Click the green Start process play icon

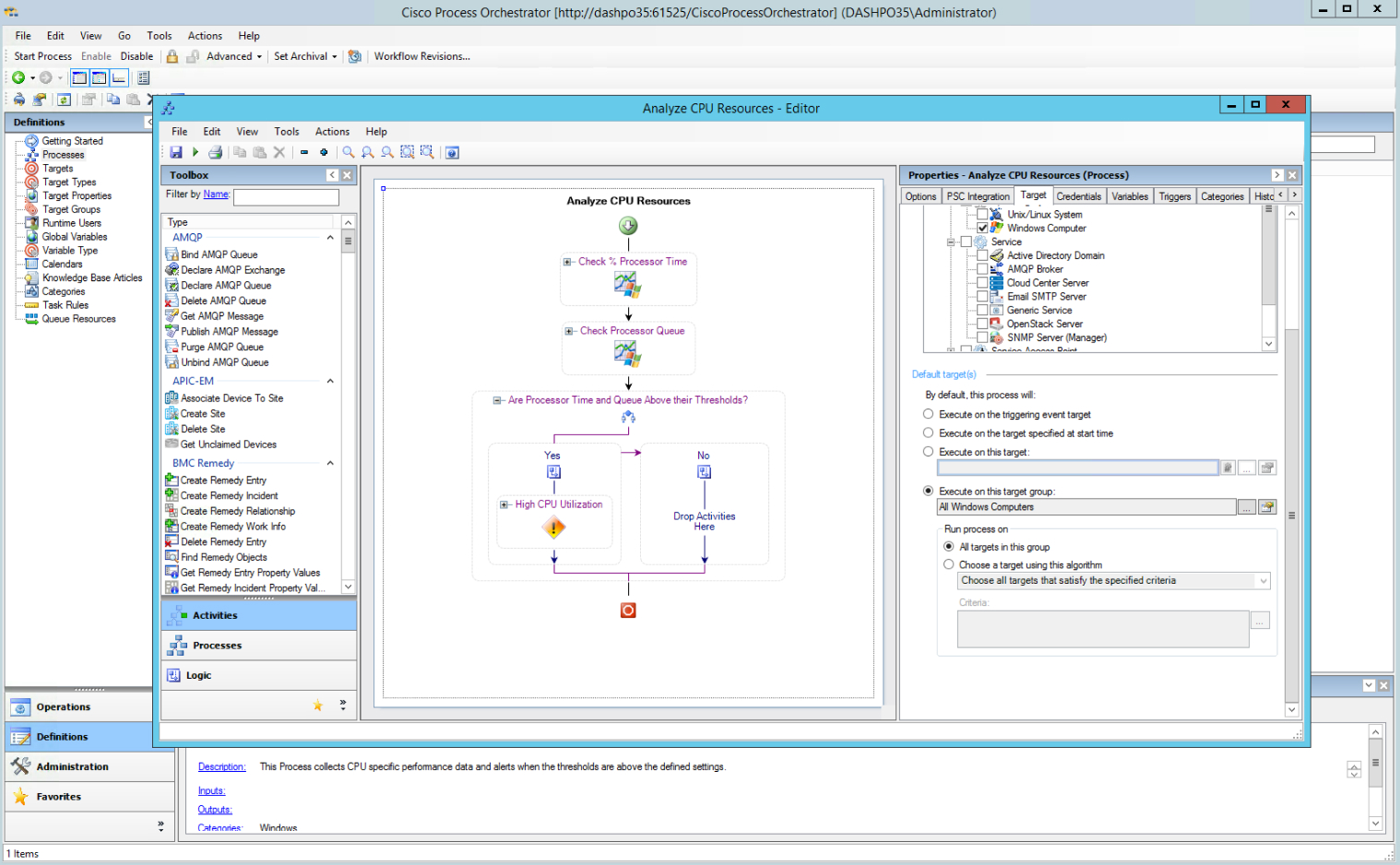196,152
